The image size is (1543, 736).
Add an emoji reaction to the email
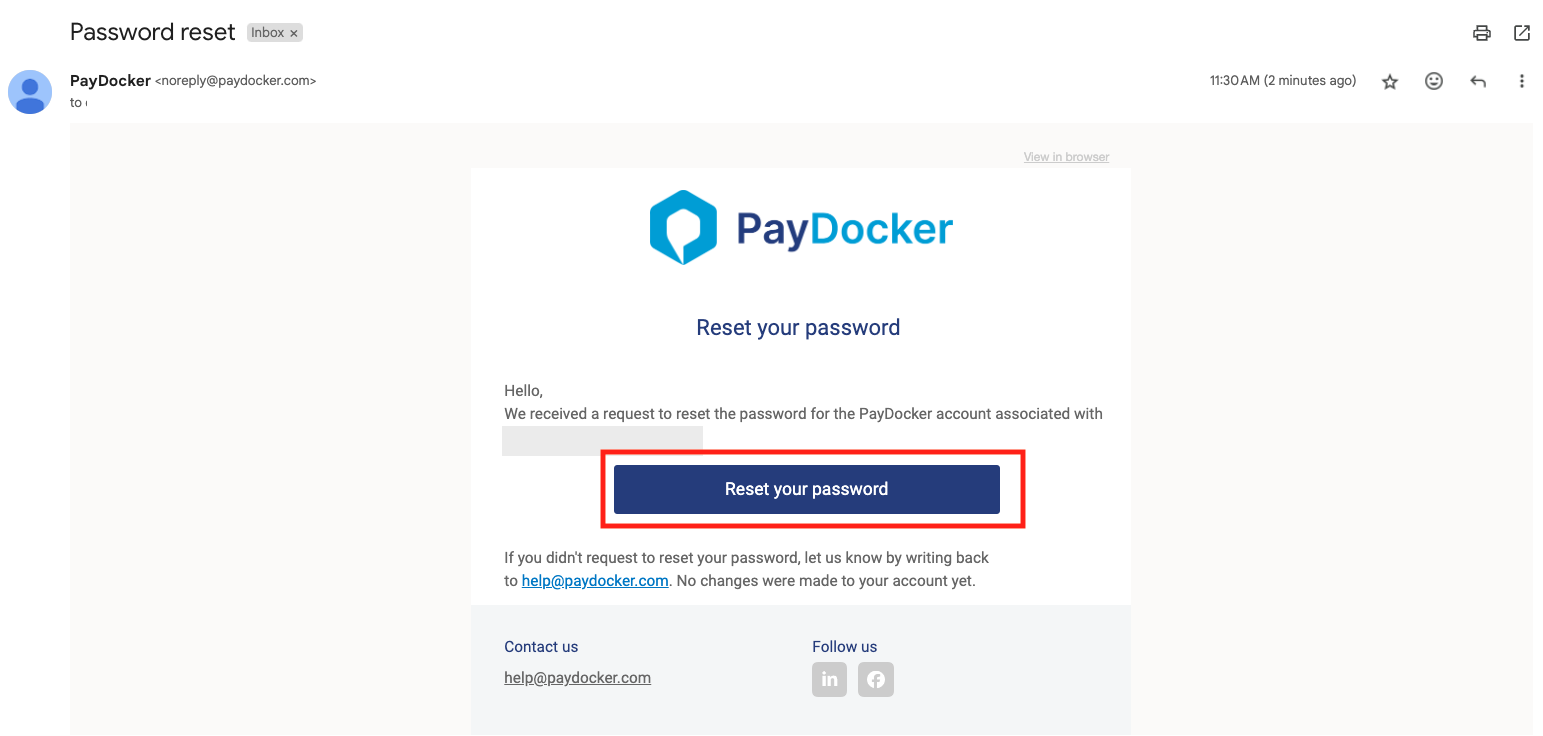pyautogui.click(x=1434, y=81)
